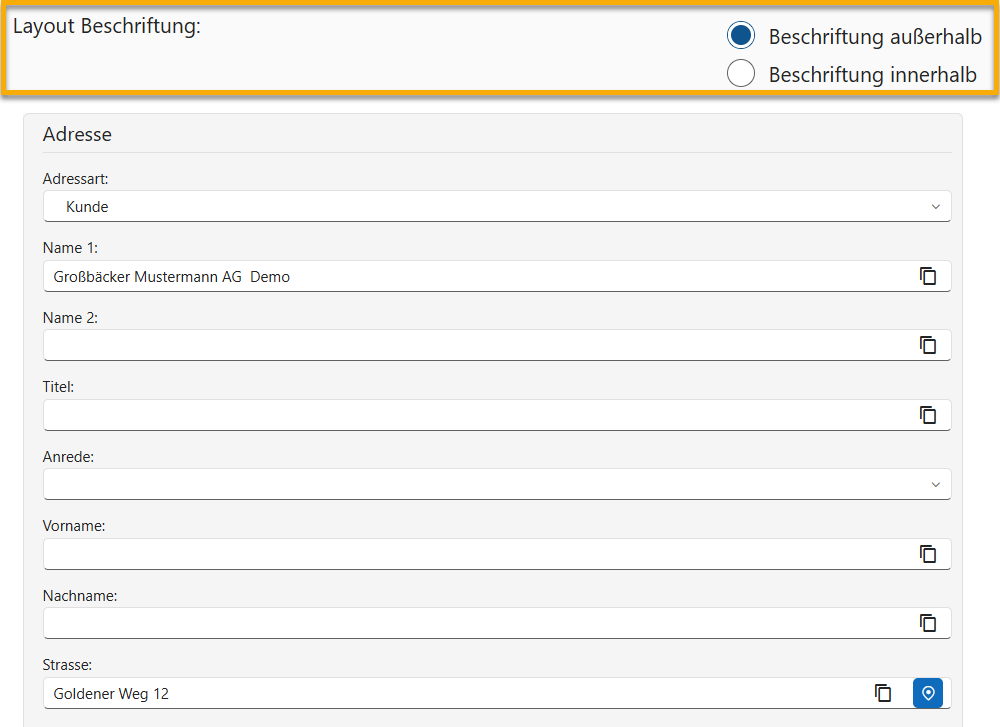
Task: Click the Strasse field with Goldener Weg
Action: click(450, 693)
